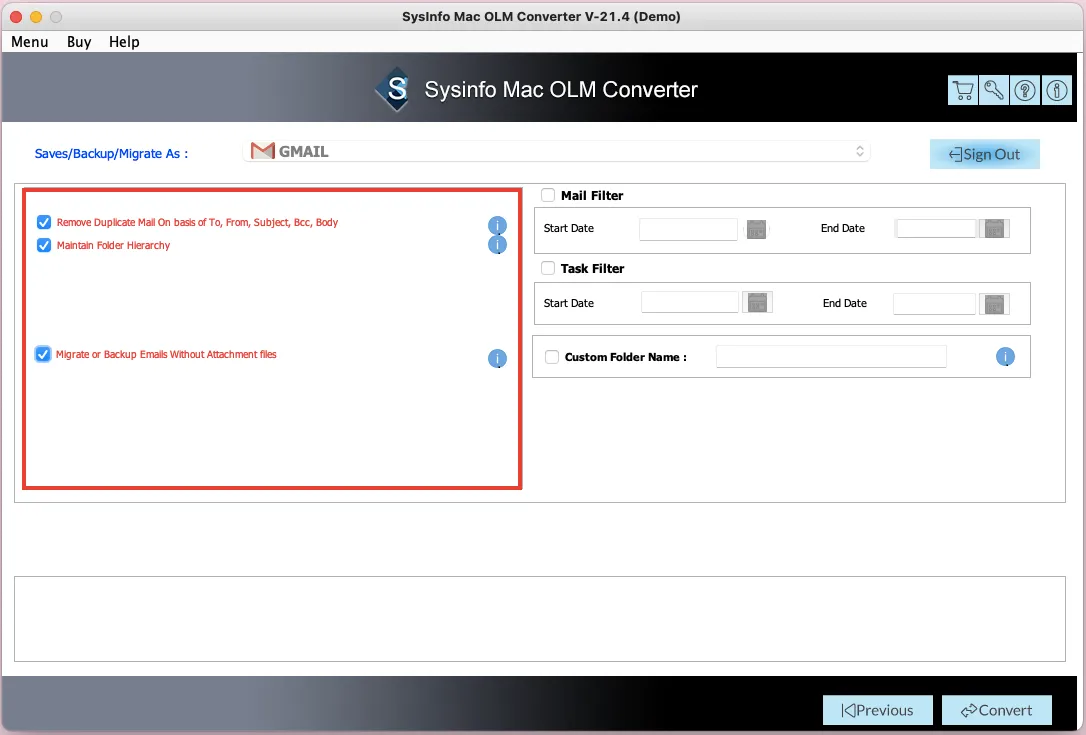The image size is (1086, 735).
Task: Click info icon for Remove Duplicate Mail
Action: (497, 225)
